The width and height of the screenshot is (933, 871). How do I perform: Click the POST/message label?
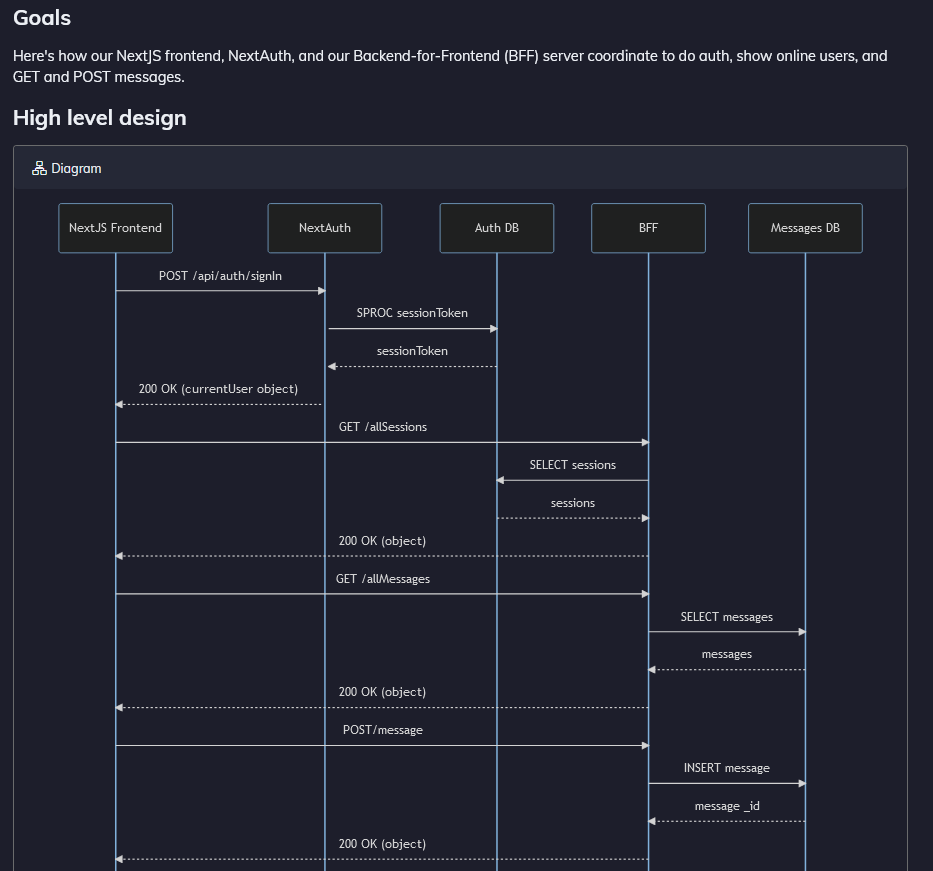click(x=383, y=730)
